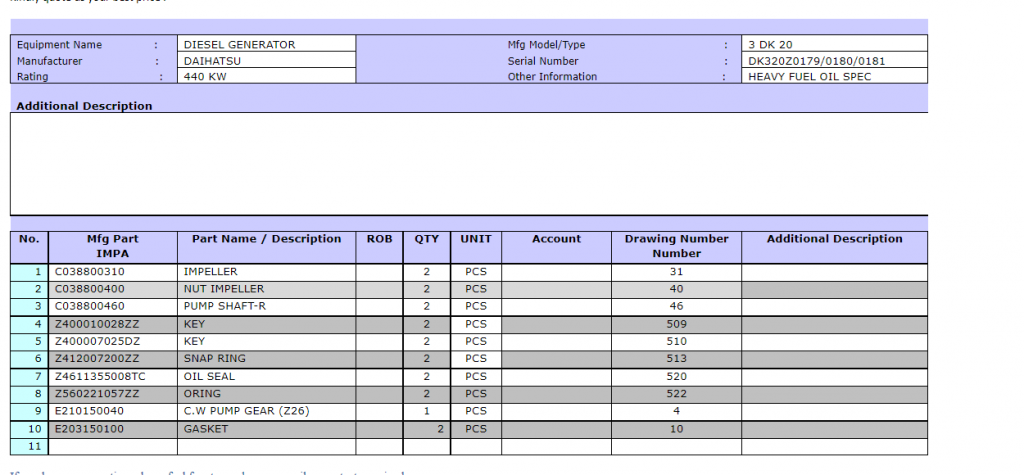The height and width of the screenshot is (475, 1024).
Task: Click the HEAVY FUEL OIL SPEC field
Action: (x=835, y=76)
